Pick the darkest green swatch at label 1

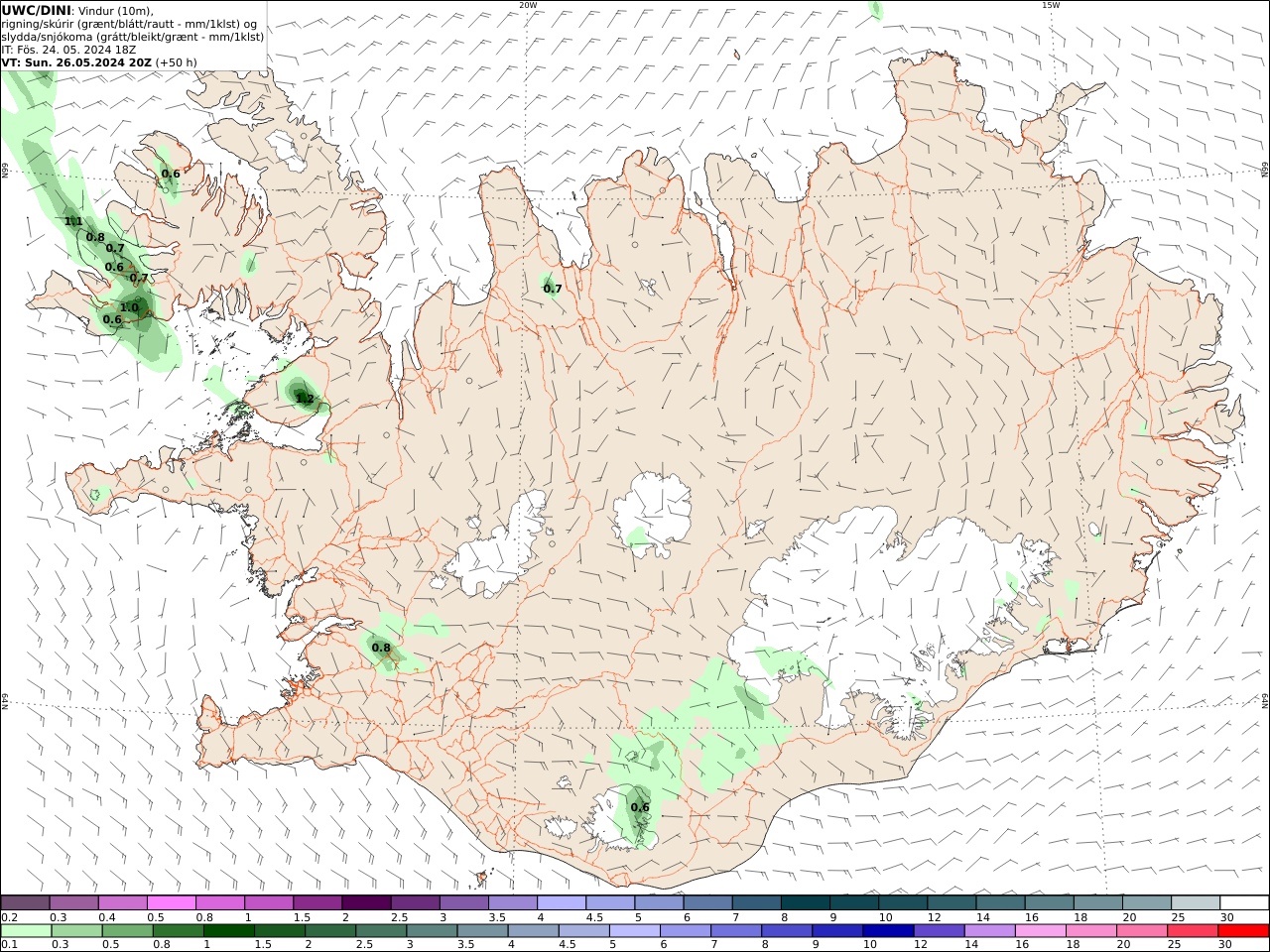(x=229, y=931)
